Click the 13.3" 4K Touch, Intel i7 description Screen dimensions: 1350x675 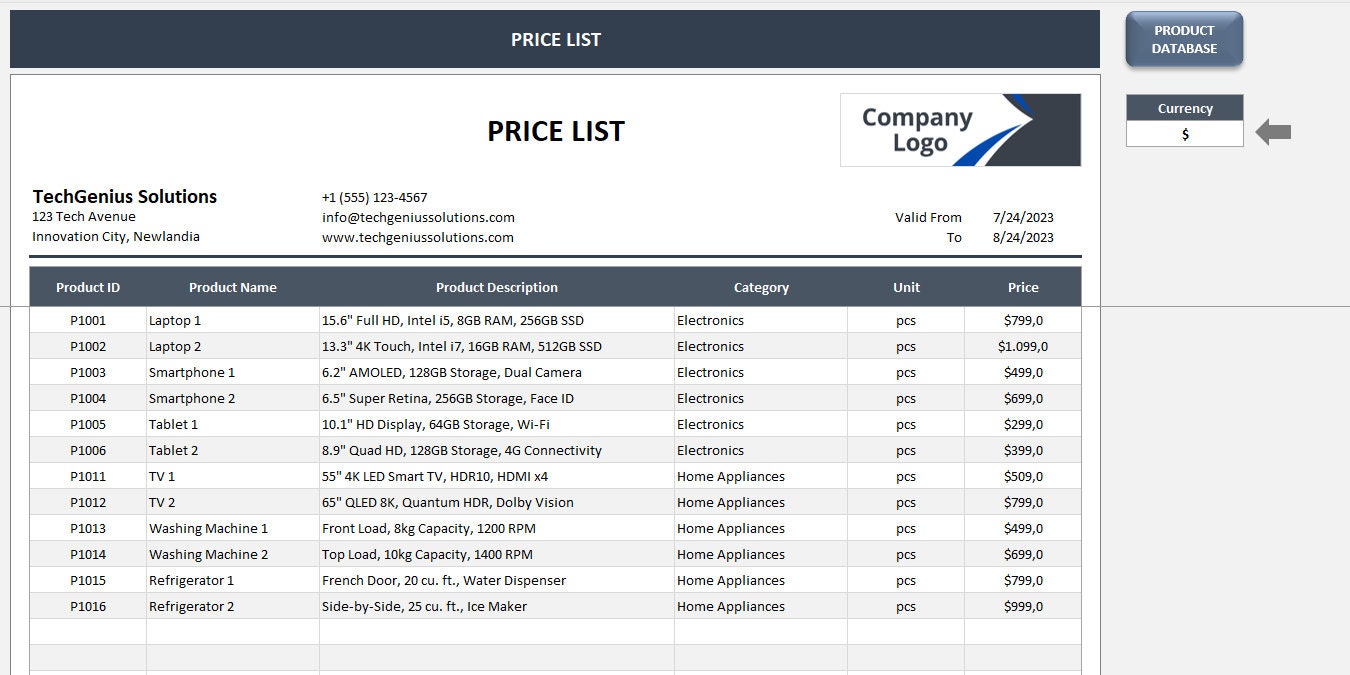point(497,346)
